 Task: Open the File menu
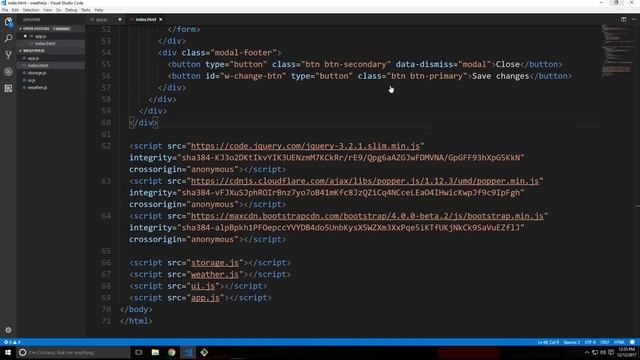tap(5, 10)
